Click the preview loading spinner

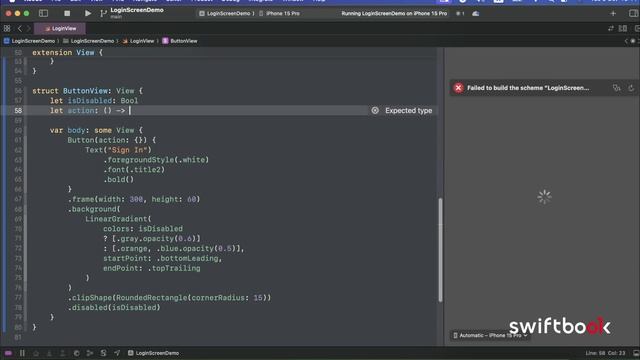(544, 197)
